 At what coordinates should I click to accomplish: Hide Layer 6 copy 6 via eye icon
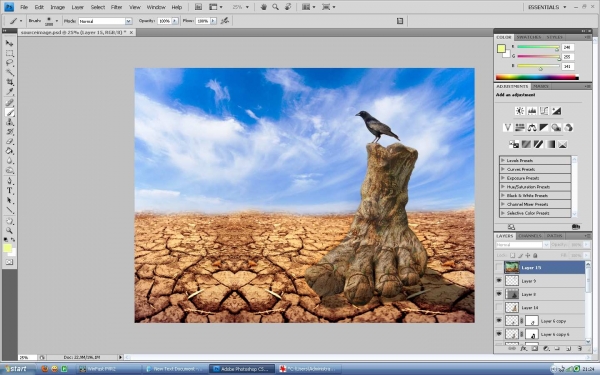499,334
